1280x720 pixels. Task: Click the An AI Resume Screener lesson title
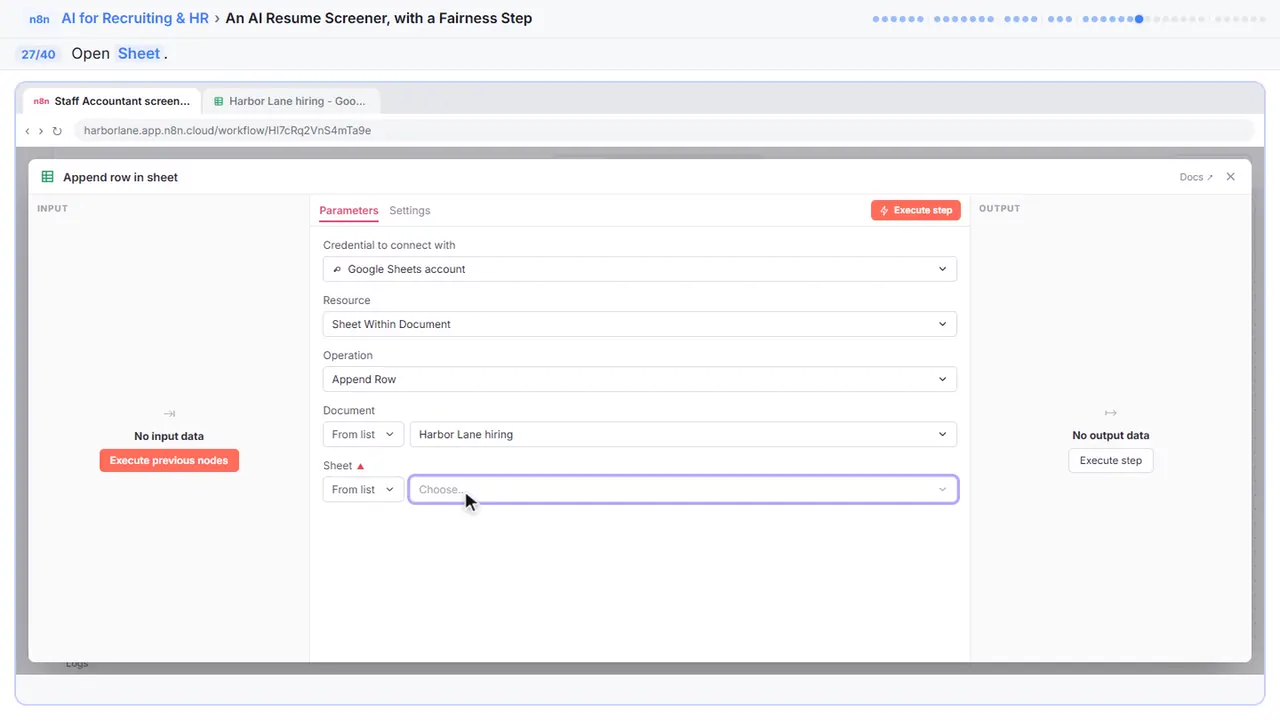(379, 18)
